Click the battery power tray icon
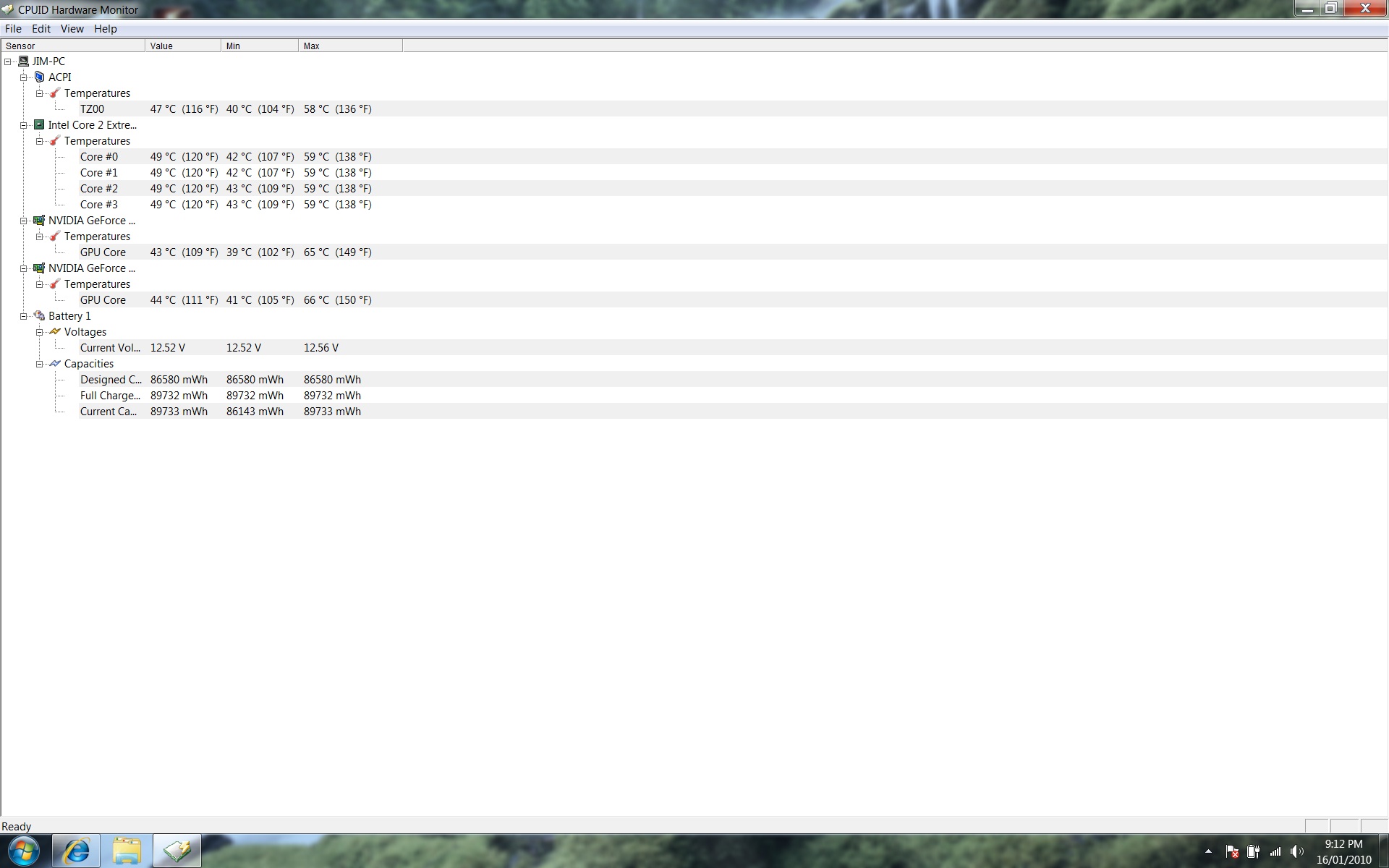This screenshot has width=1389, height=868. coord(1254,852)
